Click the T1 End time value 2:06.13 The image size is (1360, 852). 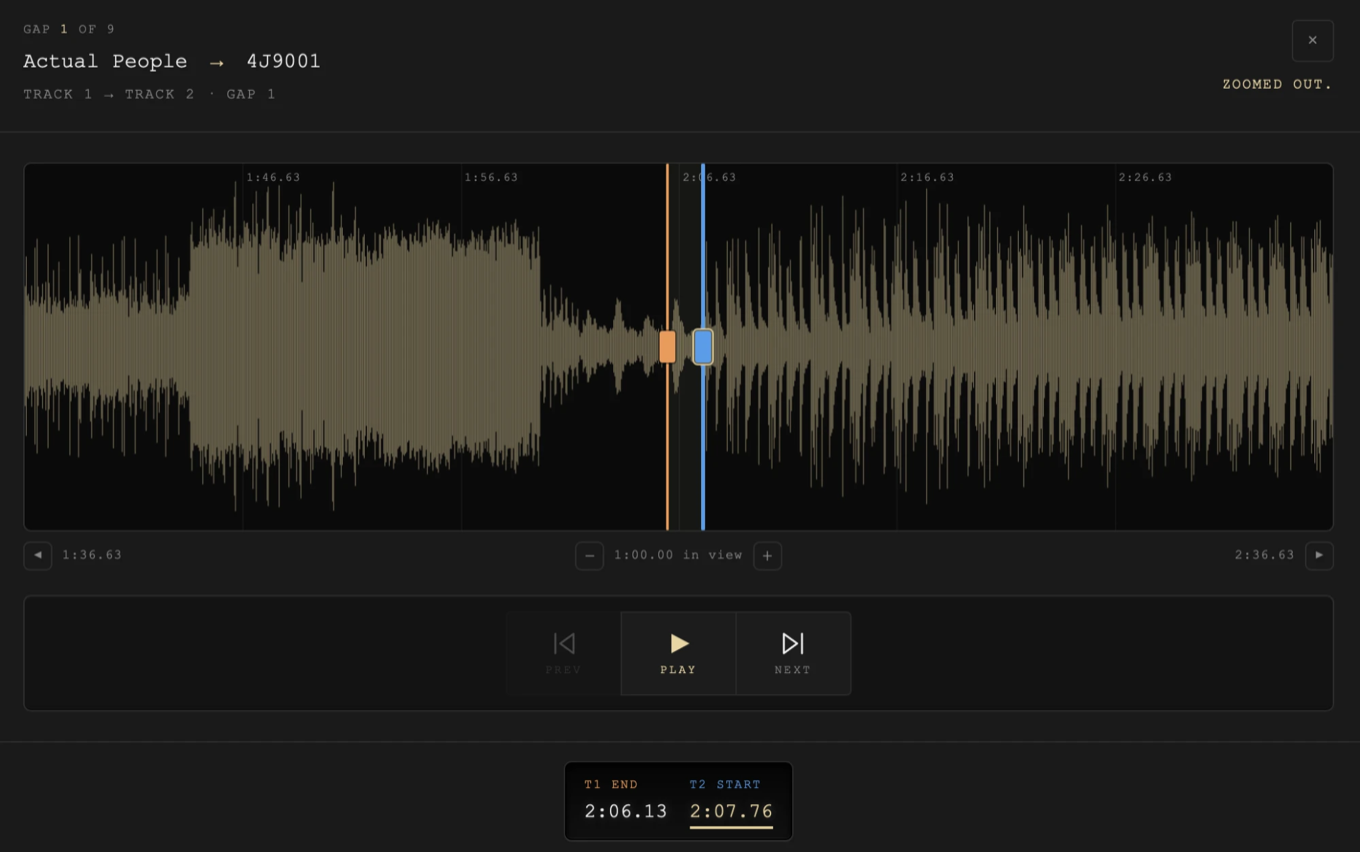pos(626,811)
